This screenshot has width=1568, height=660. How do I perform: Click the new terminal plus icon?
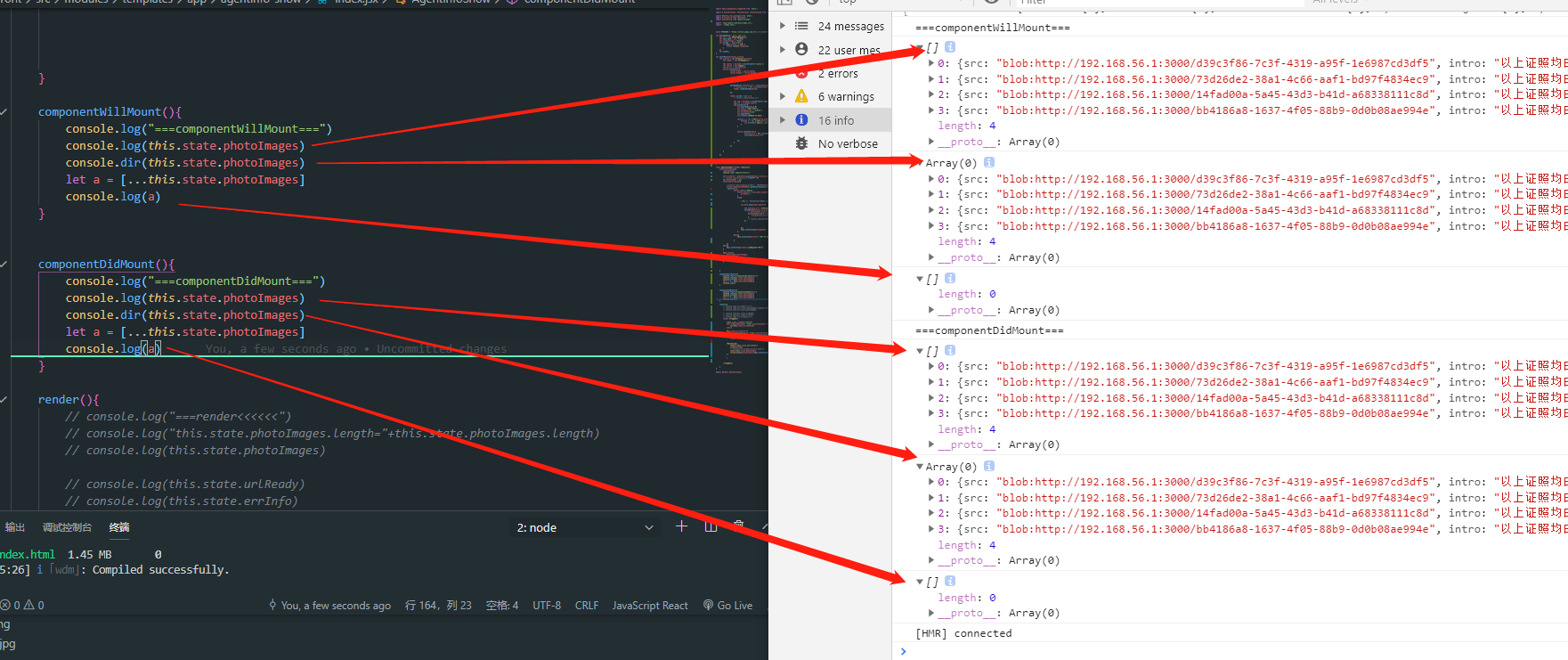click(681, 526)
